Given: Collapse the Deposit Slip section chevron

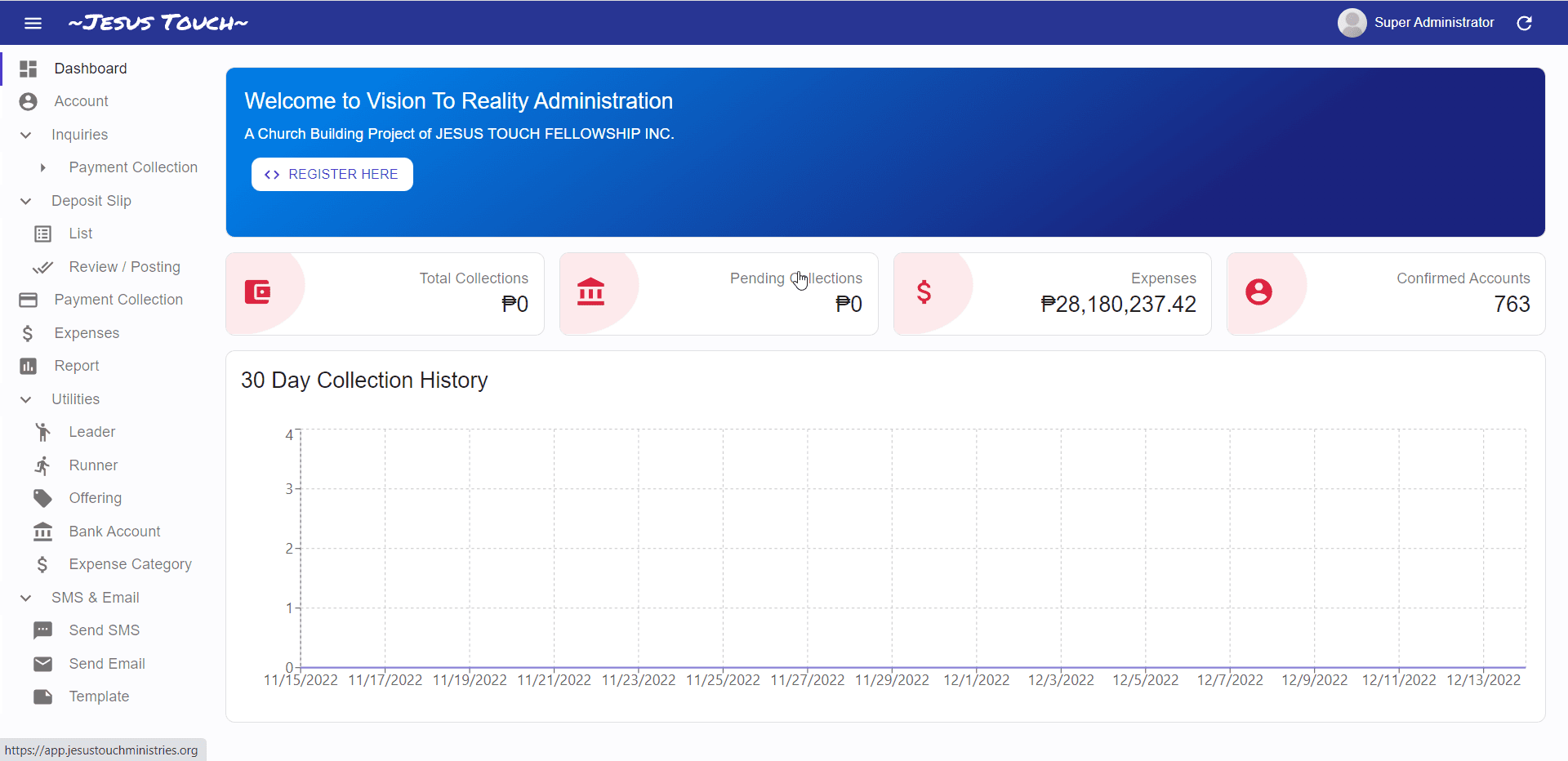Looking at the screenshot, I should pyautogui.click(x=26, y=201).
